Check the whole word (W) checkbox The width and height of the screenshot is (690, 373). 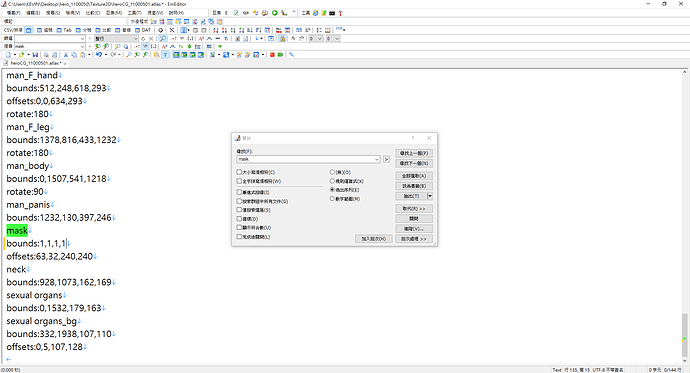(239, 181)
